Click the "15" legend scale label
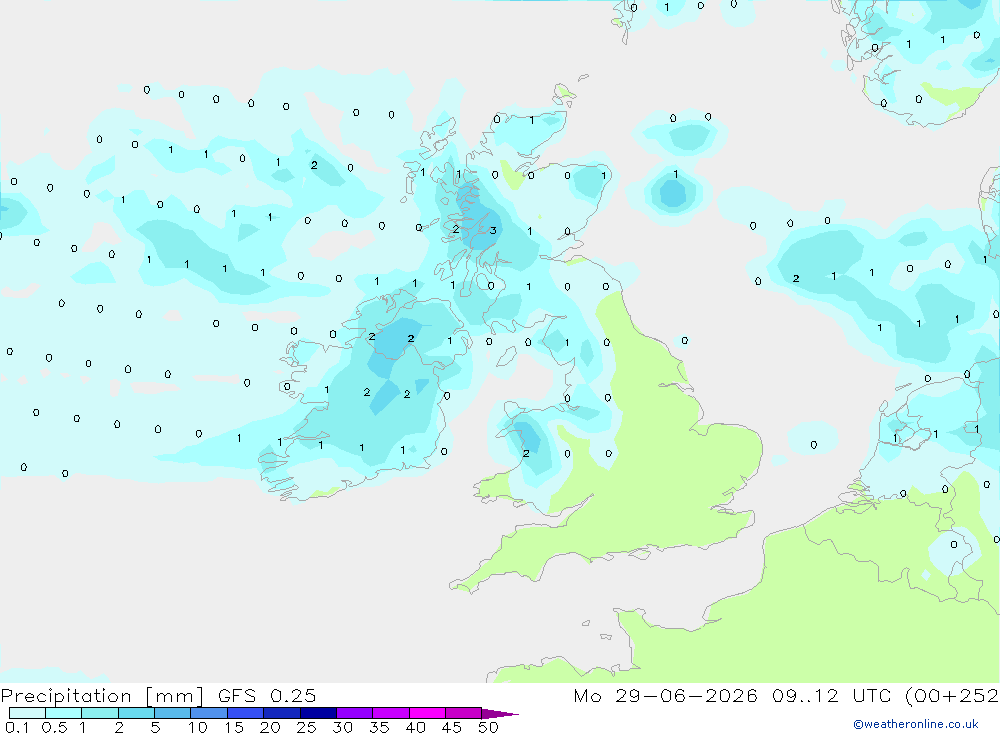 point(234,727)
